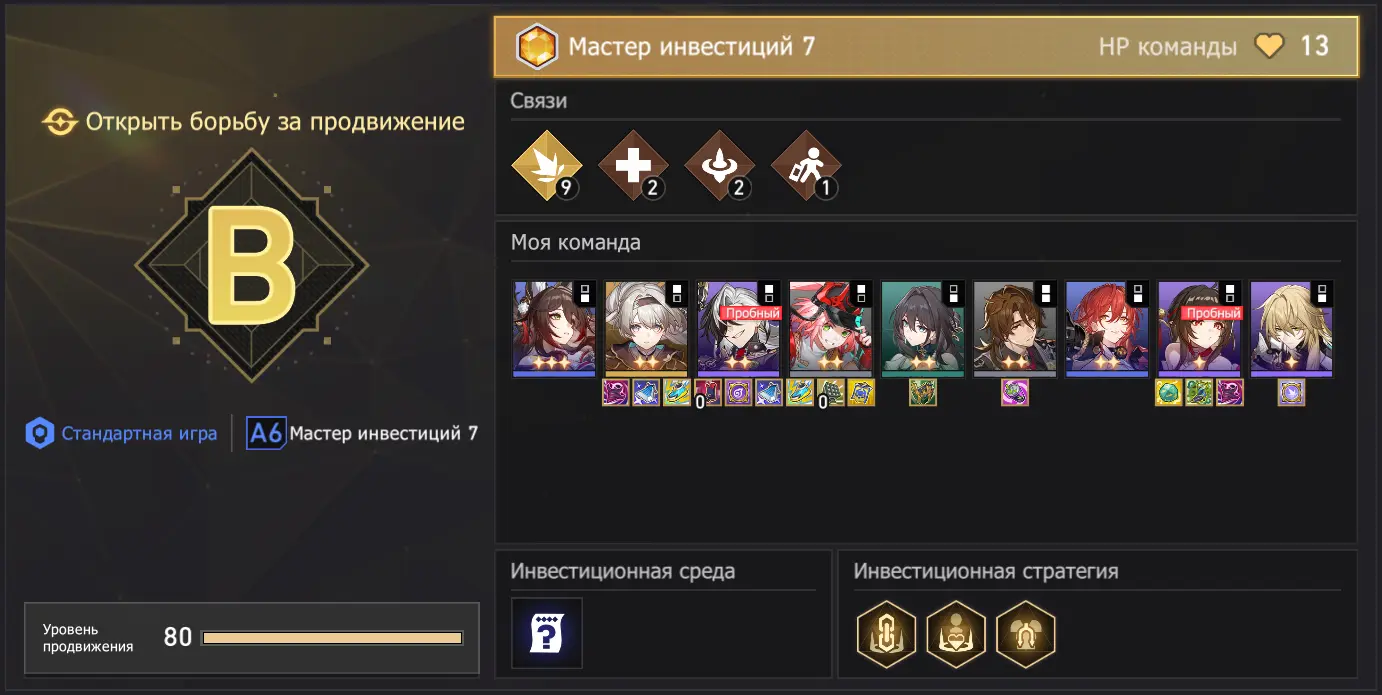Screen dimensions: 1382x695
Task: Click the Уровень продвижения progress bar
Action: point(332,638)
